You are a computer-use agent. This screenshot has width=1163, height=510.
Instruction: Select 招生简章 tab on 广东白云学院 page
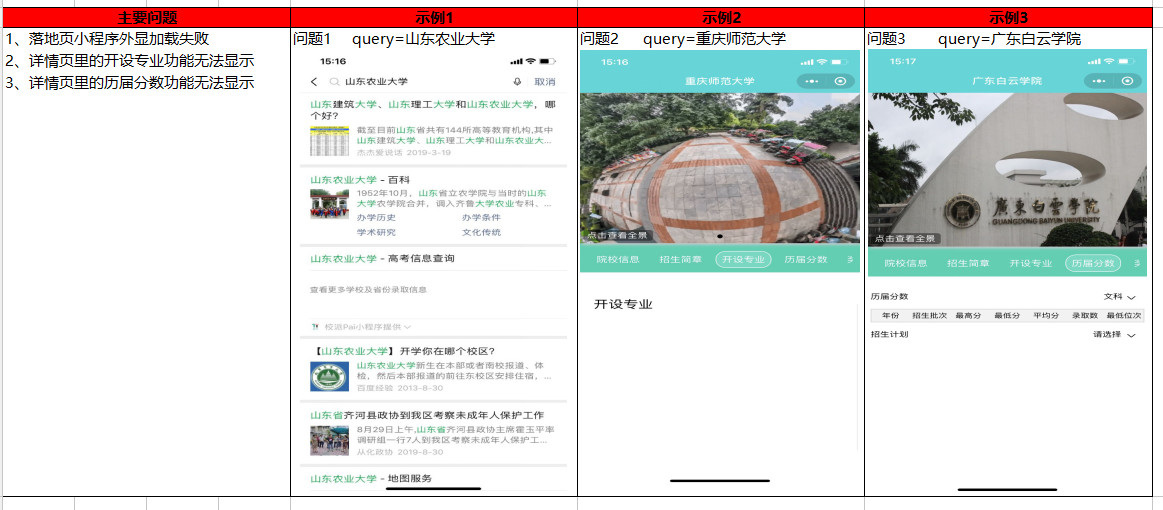968,263
